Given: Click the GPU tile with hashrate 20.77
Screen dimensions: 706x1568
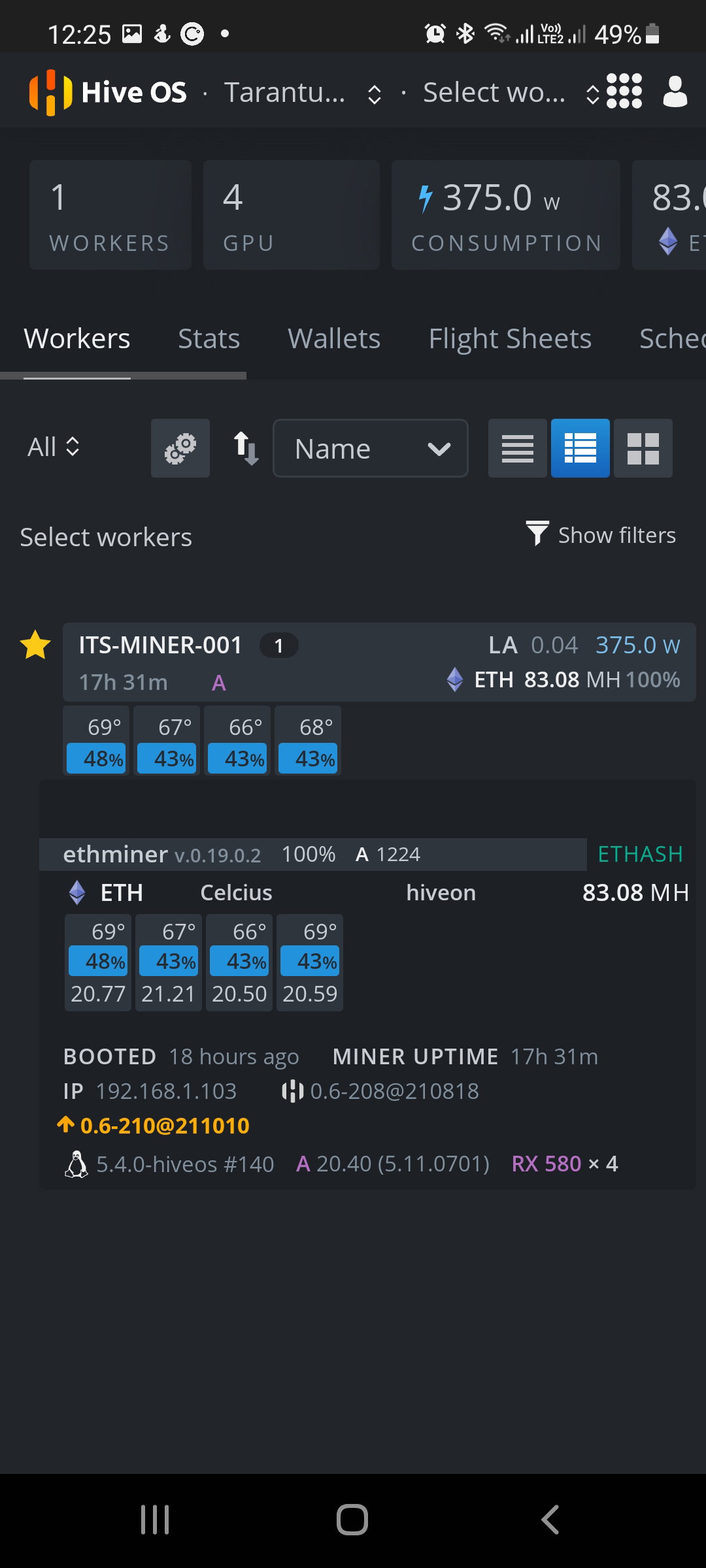Looking at the screenshot, I should pos(98,963).
